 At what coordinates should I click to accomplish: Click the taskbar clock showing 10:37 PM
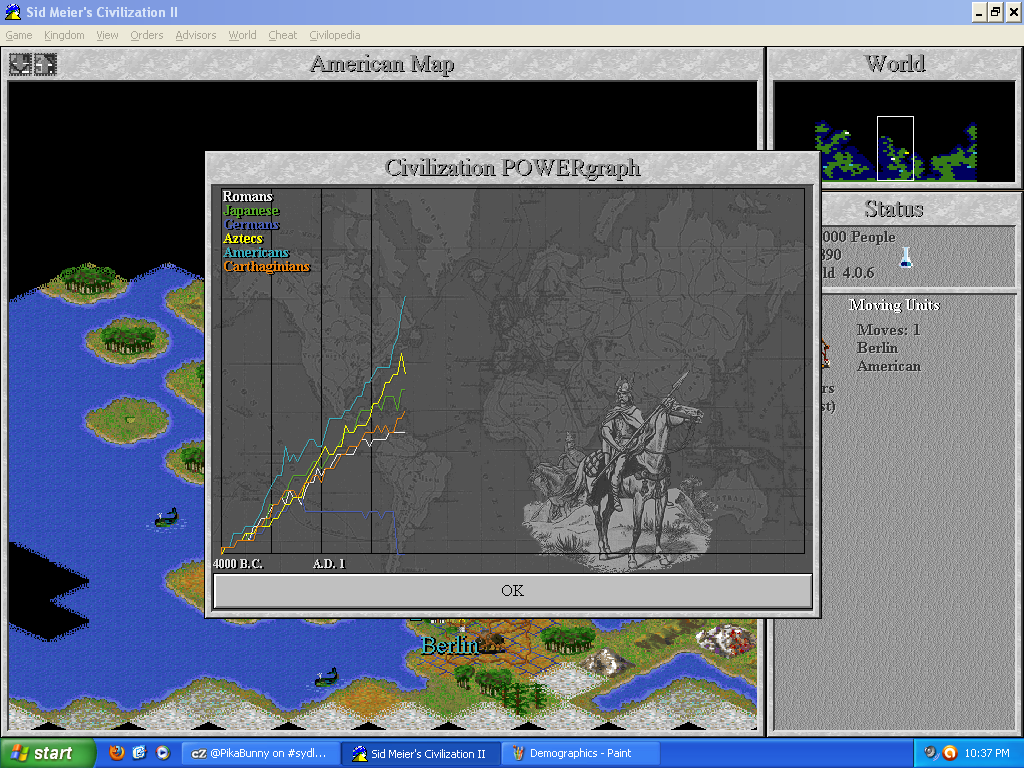[987, 754]
